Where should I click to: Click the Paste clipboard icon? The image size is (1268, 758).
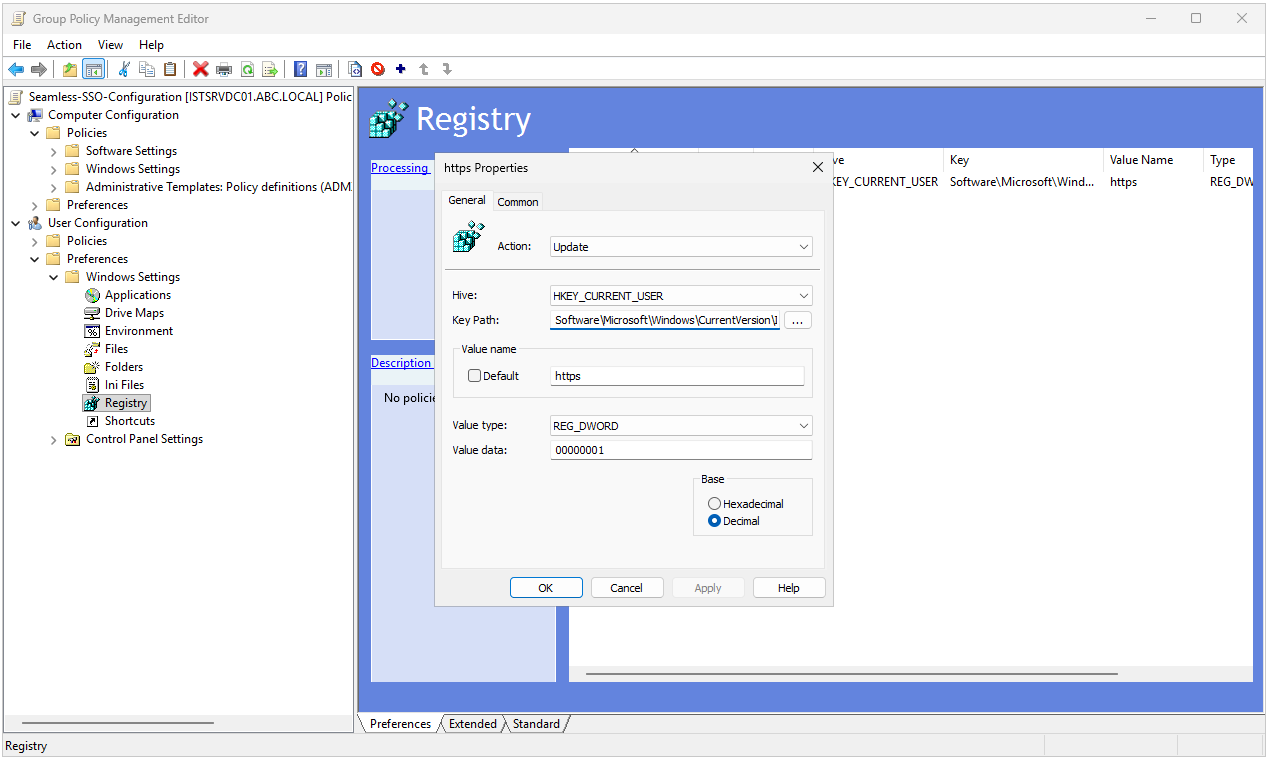pos(170,69)
